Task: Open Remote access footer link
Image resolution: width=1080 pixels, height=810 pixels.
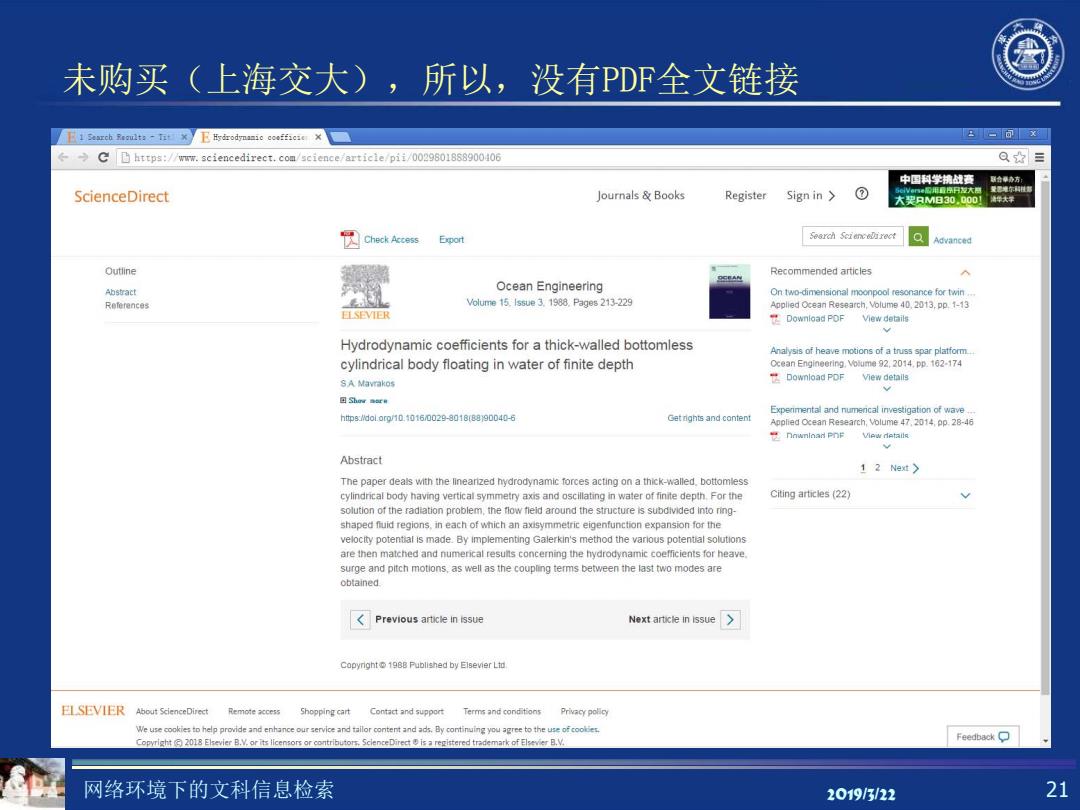Action: pos(254,712)
